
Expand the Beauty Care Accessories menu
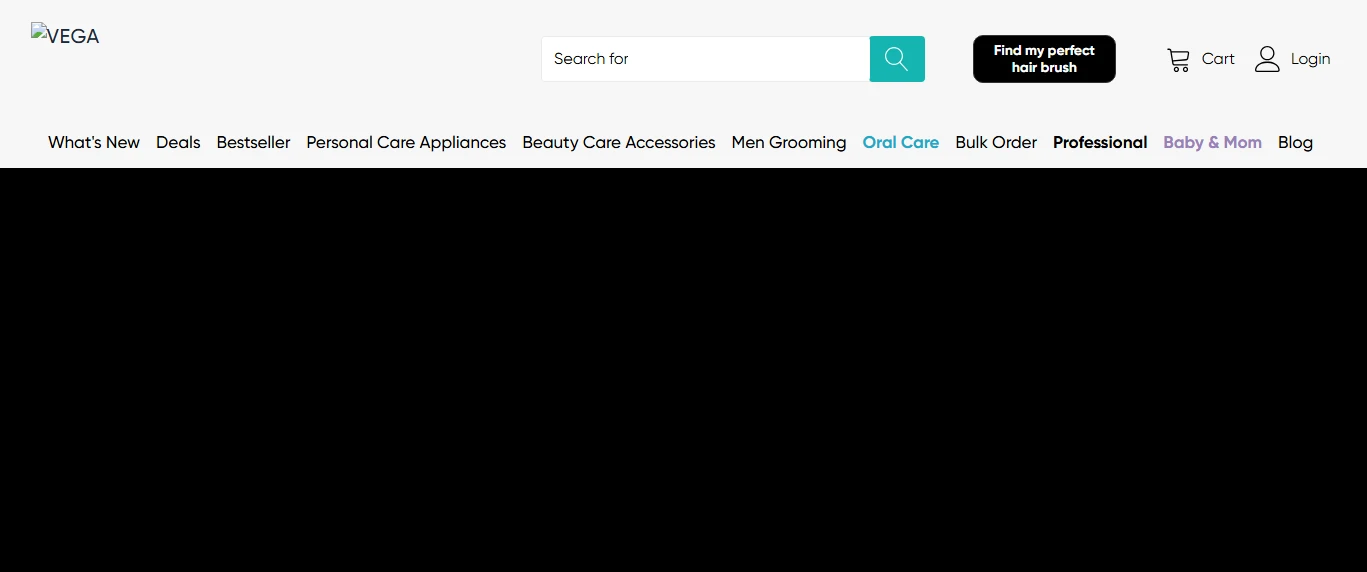[x=619, y=142]
